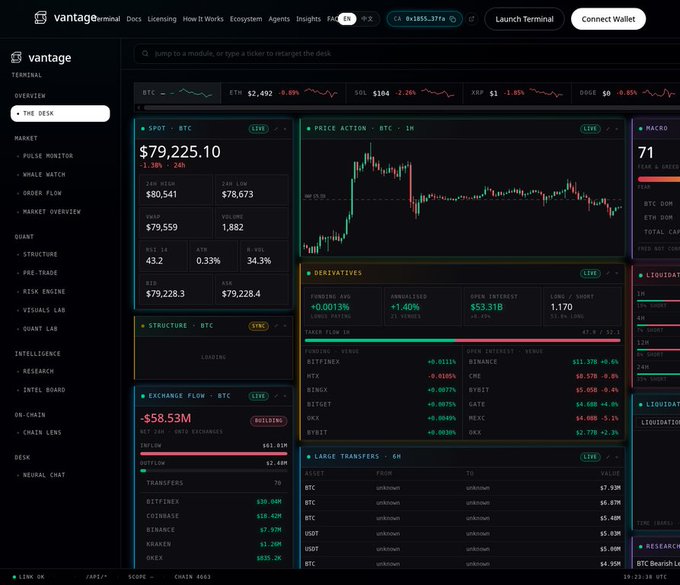Expand the PRICE ACTION panel via diagonal arrow icon
Viewport: 680px width, 585px height.
608,129
